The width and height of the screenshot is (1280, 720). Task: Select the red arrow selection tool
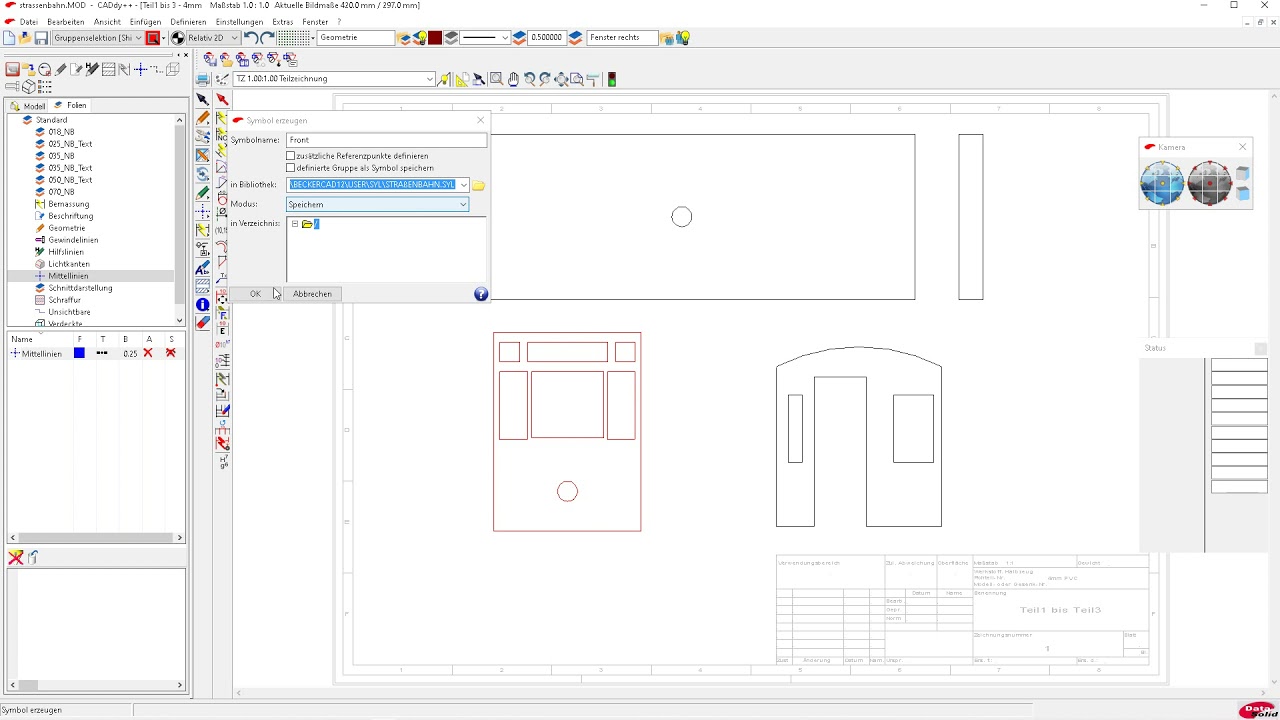click(x=222, y=99)
